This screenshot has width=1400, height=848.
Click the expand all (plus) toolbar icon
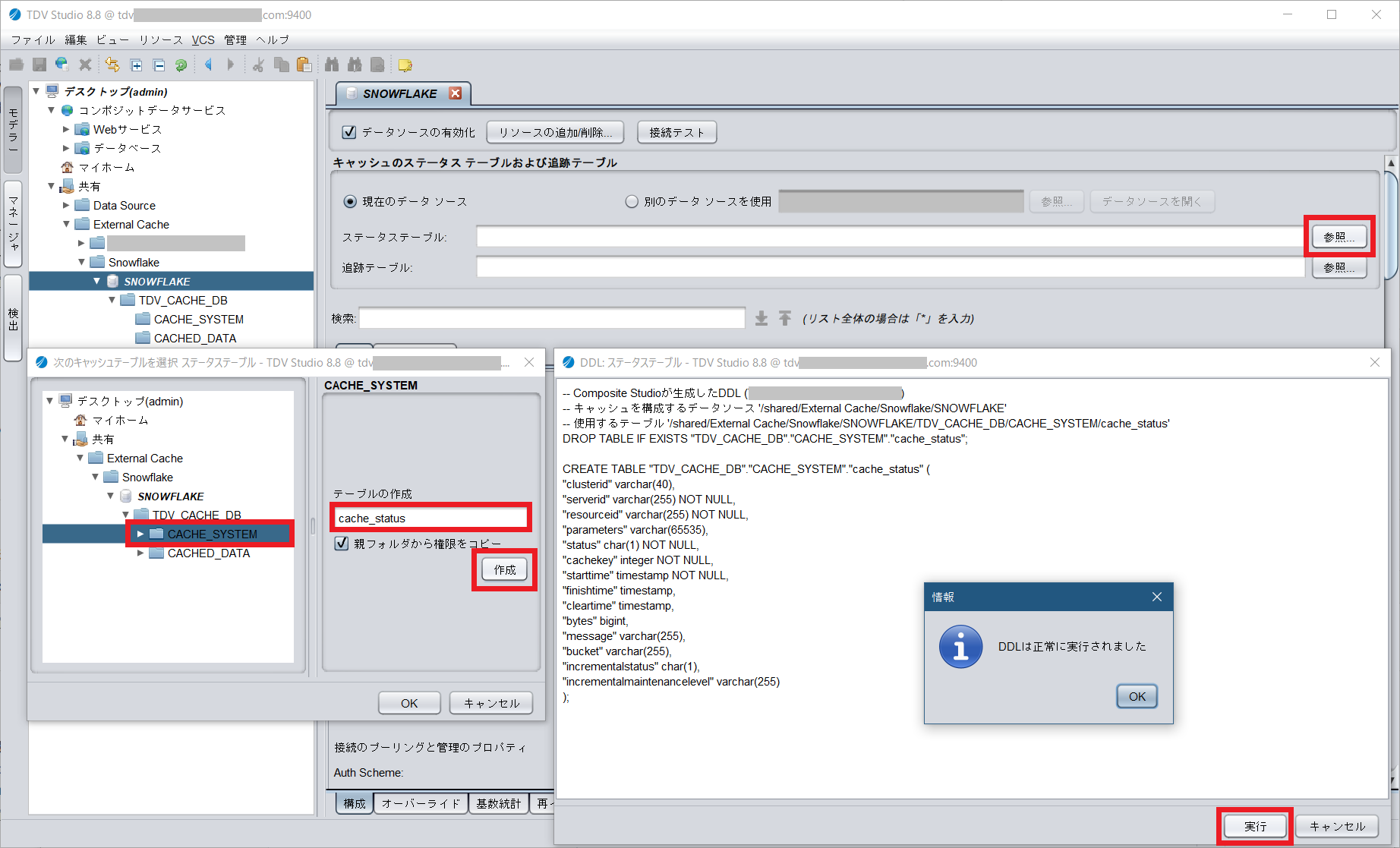(136, 65)
